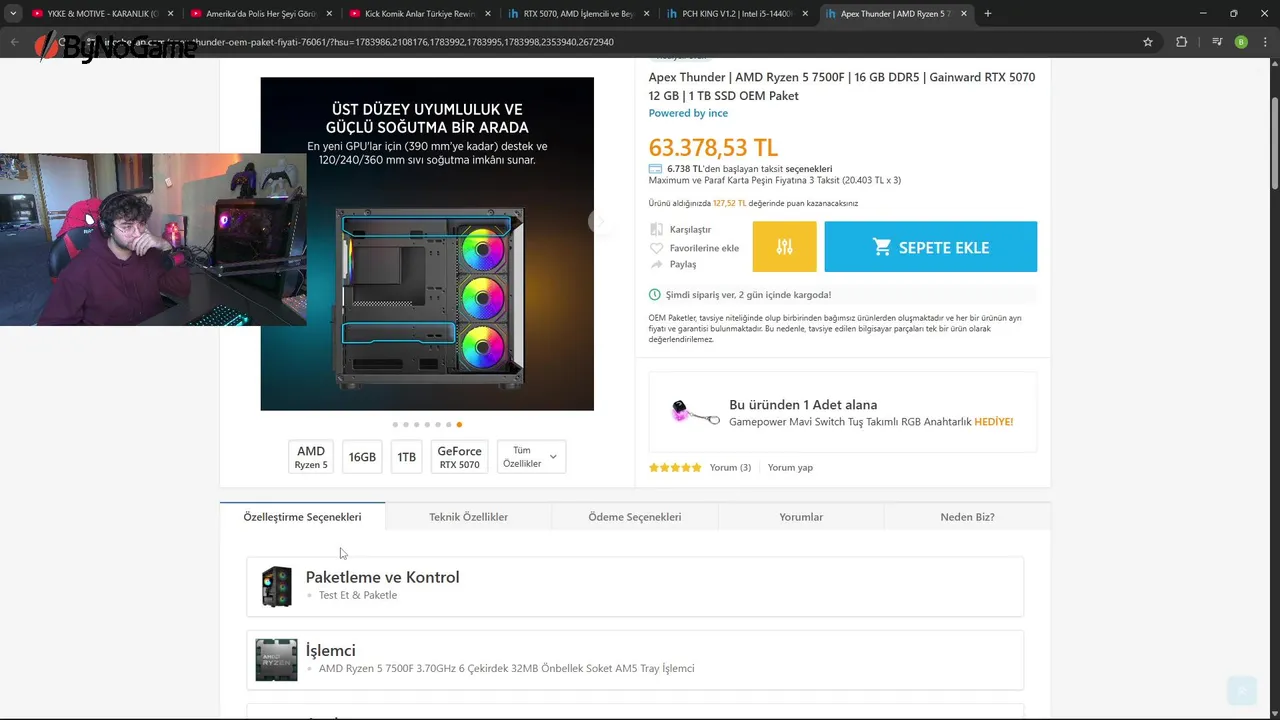Switch to the Teknik Özellikler tab
1280x720 pixels.
[x=468, y=517]
